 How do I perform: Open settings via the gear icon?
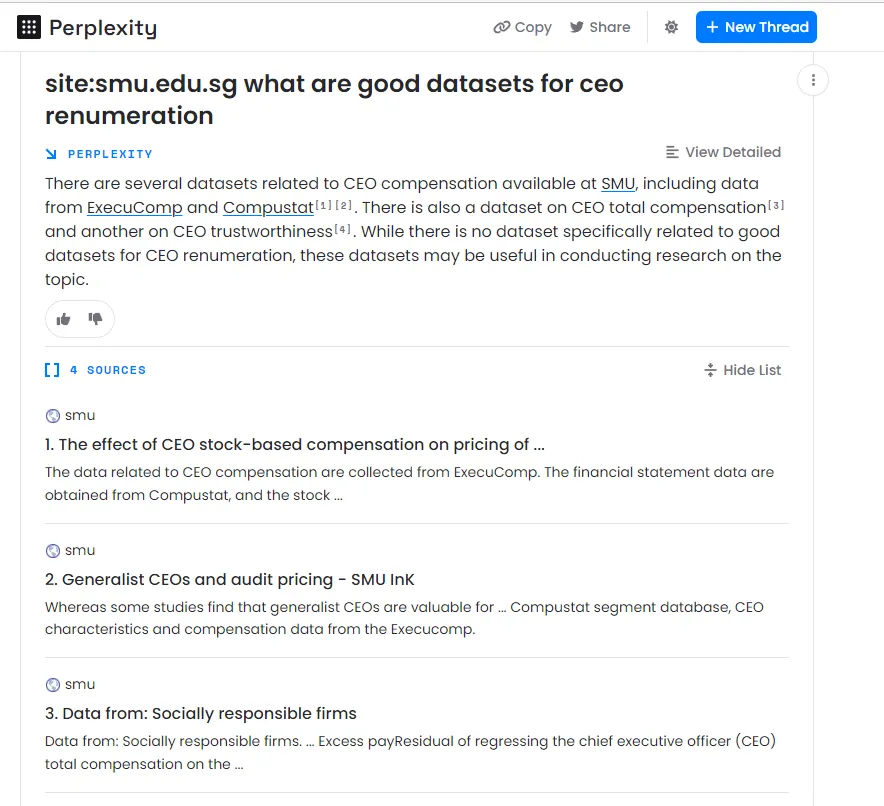click(671, 27)
